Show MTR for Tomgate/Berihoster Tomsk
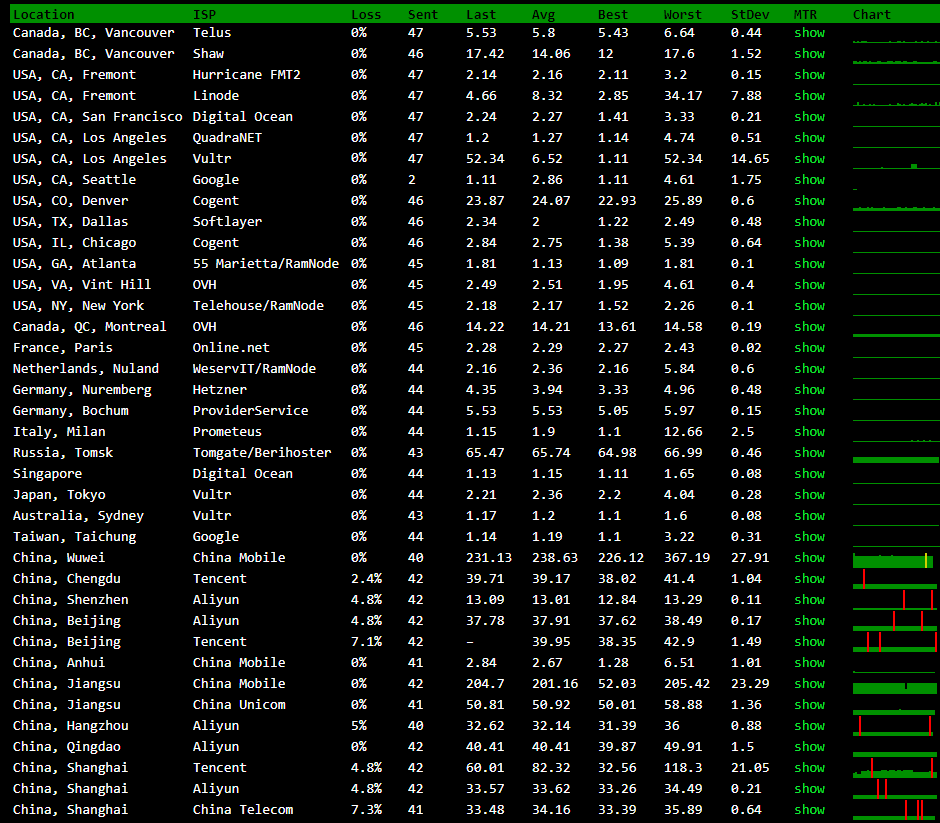This screenshot has width=940, height=823. pyautogui.click(x=809, y=453)
